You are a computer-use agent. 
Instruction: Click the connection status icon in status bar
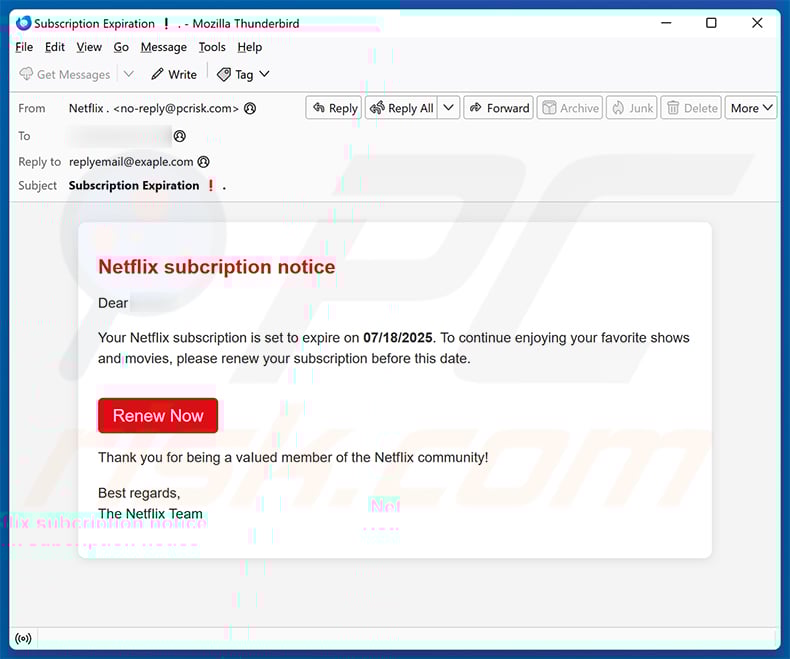point(23,639)
